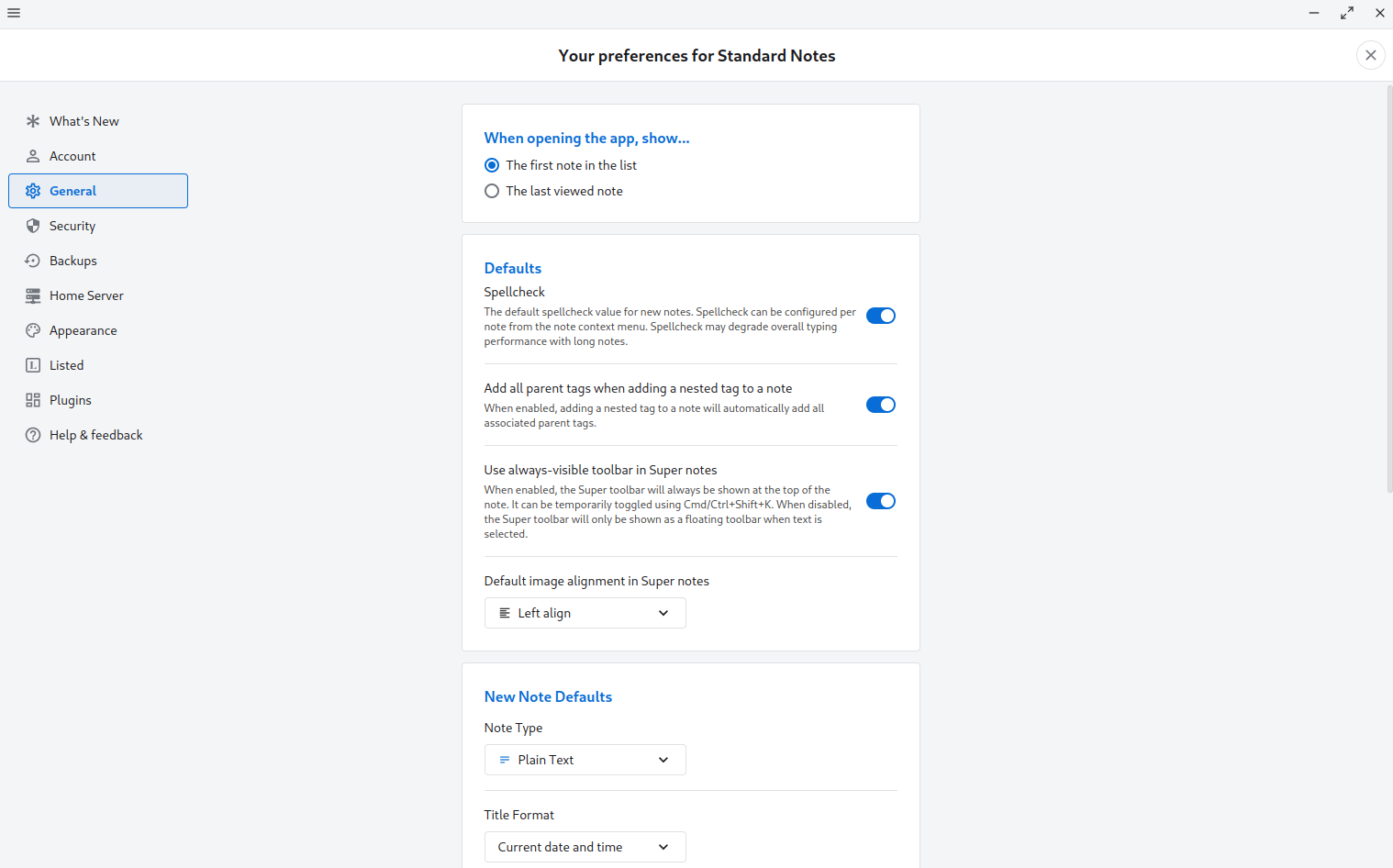Image resolution: width=1393 pixels, height=868 pixels.
Task: Disable adding parent tags for nested tags
Action: tap(881, 405)
